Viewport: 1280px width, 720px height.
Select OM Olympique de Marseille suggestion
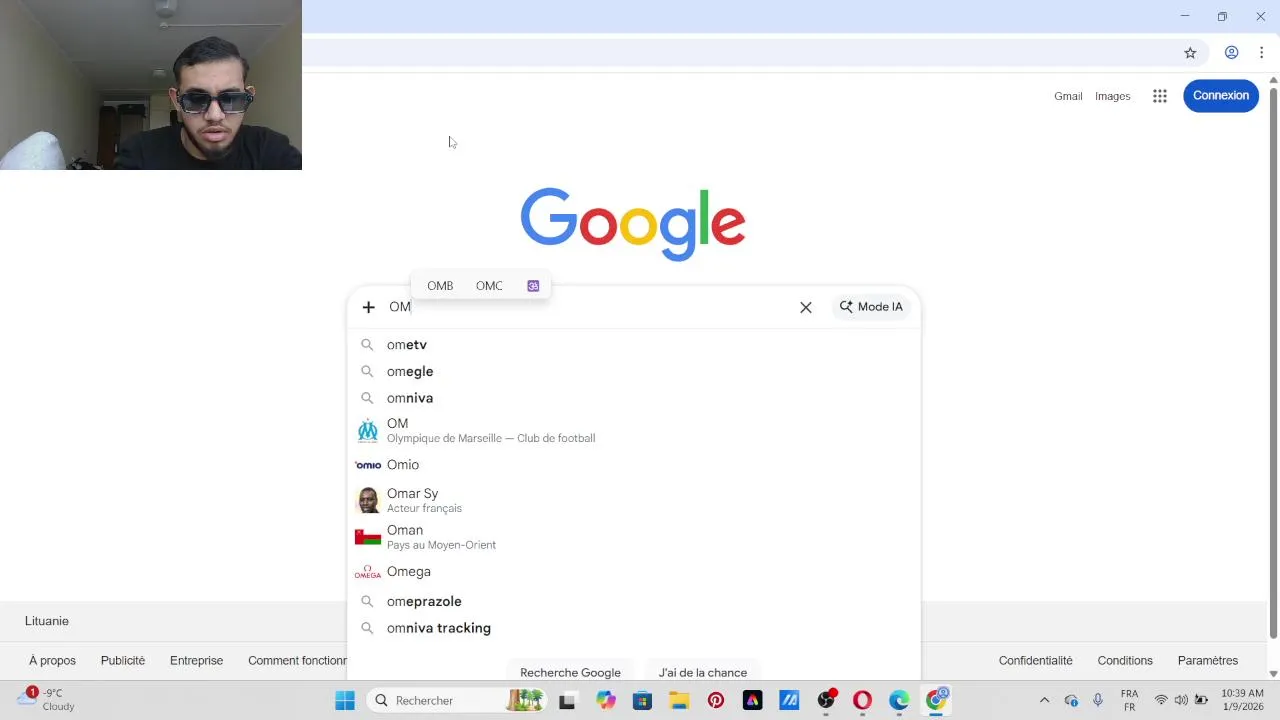tap(634, 430)
